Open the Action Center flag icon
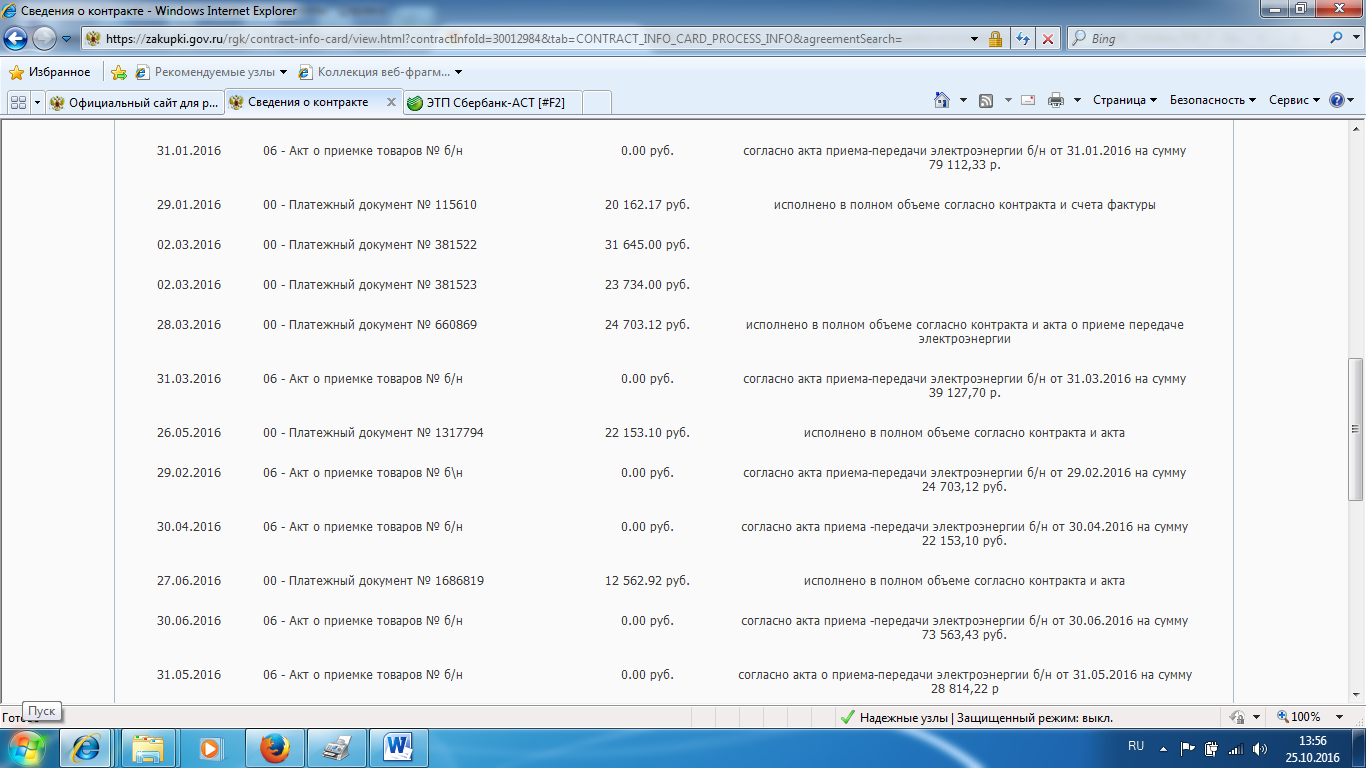The width and height of the screenshot is (1366, 768). 1188,748
